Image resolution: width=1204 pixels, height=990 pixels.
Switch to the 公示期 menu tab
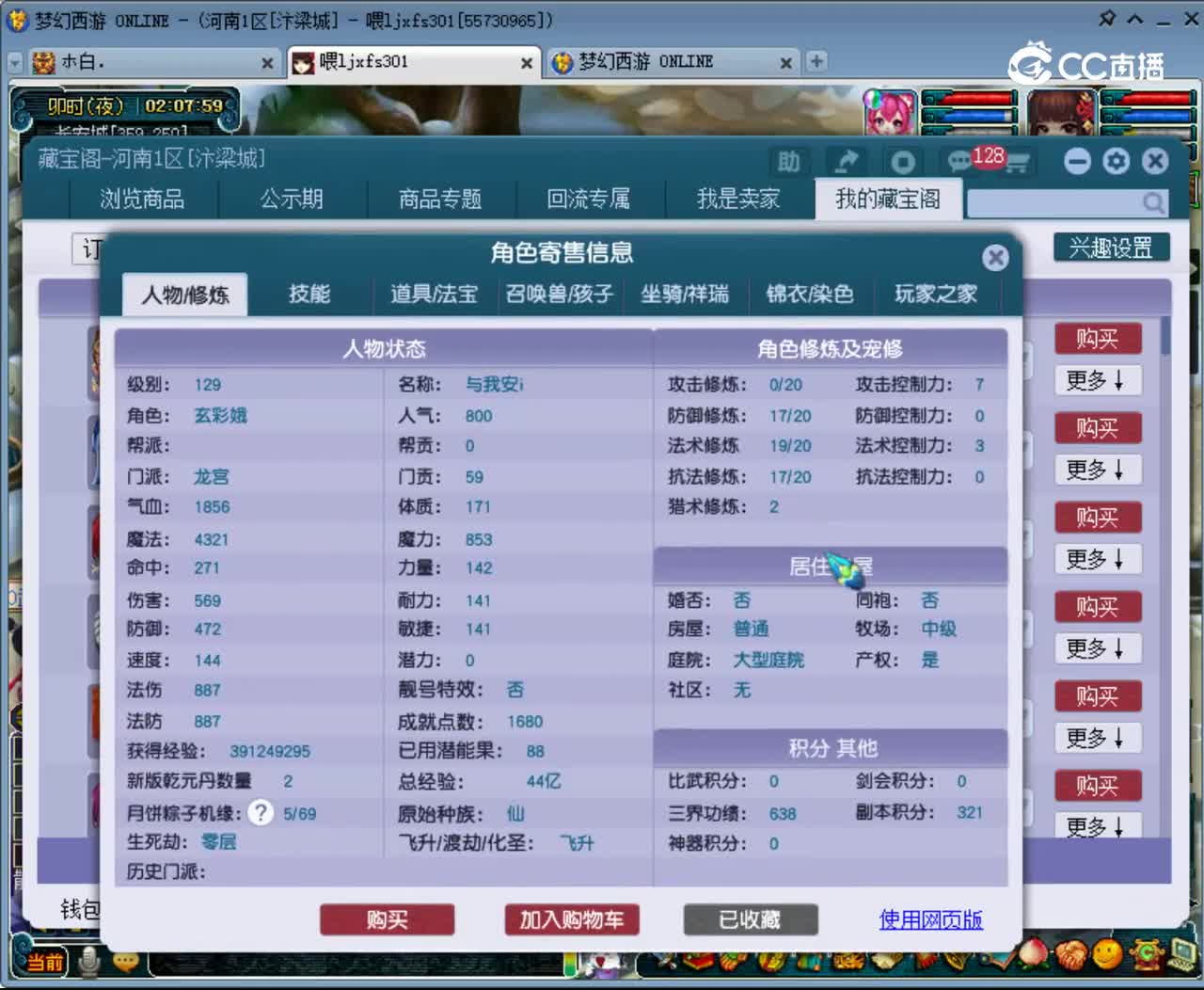(x=293, y=199)
